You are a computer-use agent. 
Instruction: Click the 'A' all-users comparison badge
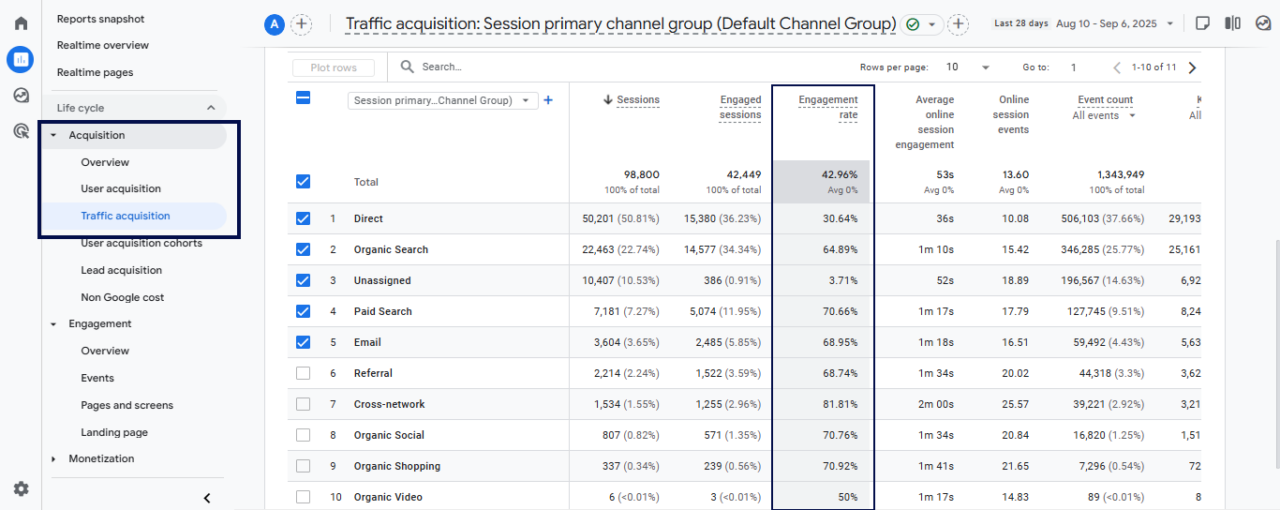click(274, 24)
